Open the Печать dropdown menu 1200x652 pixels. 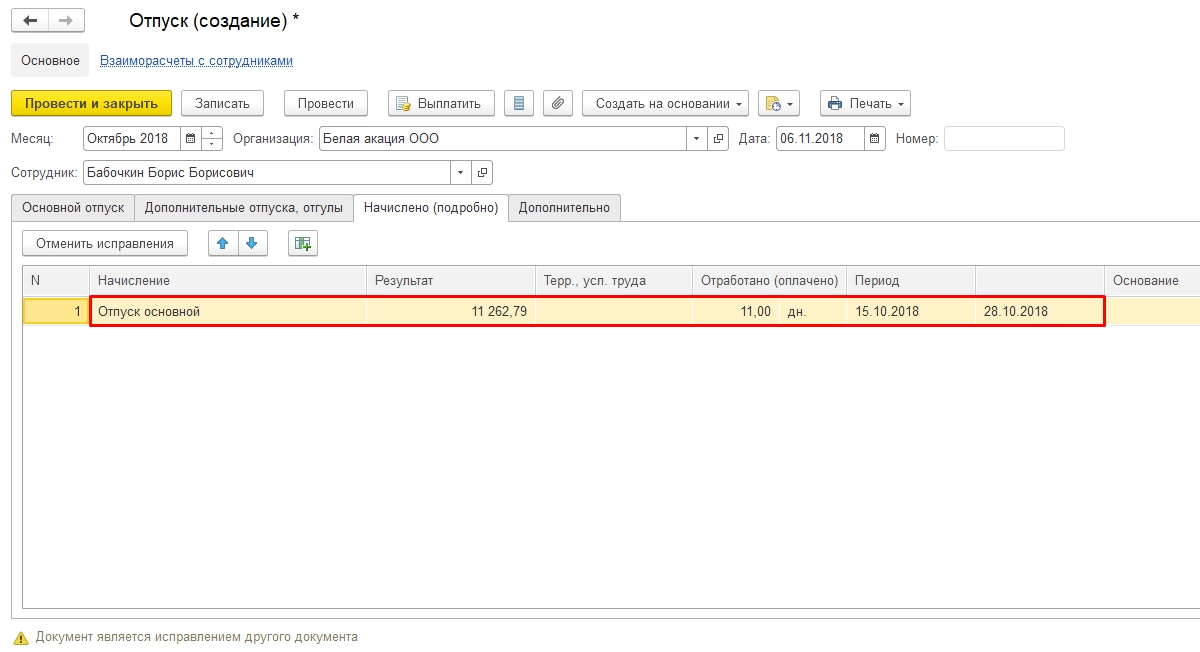[865, 103]
